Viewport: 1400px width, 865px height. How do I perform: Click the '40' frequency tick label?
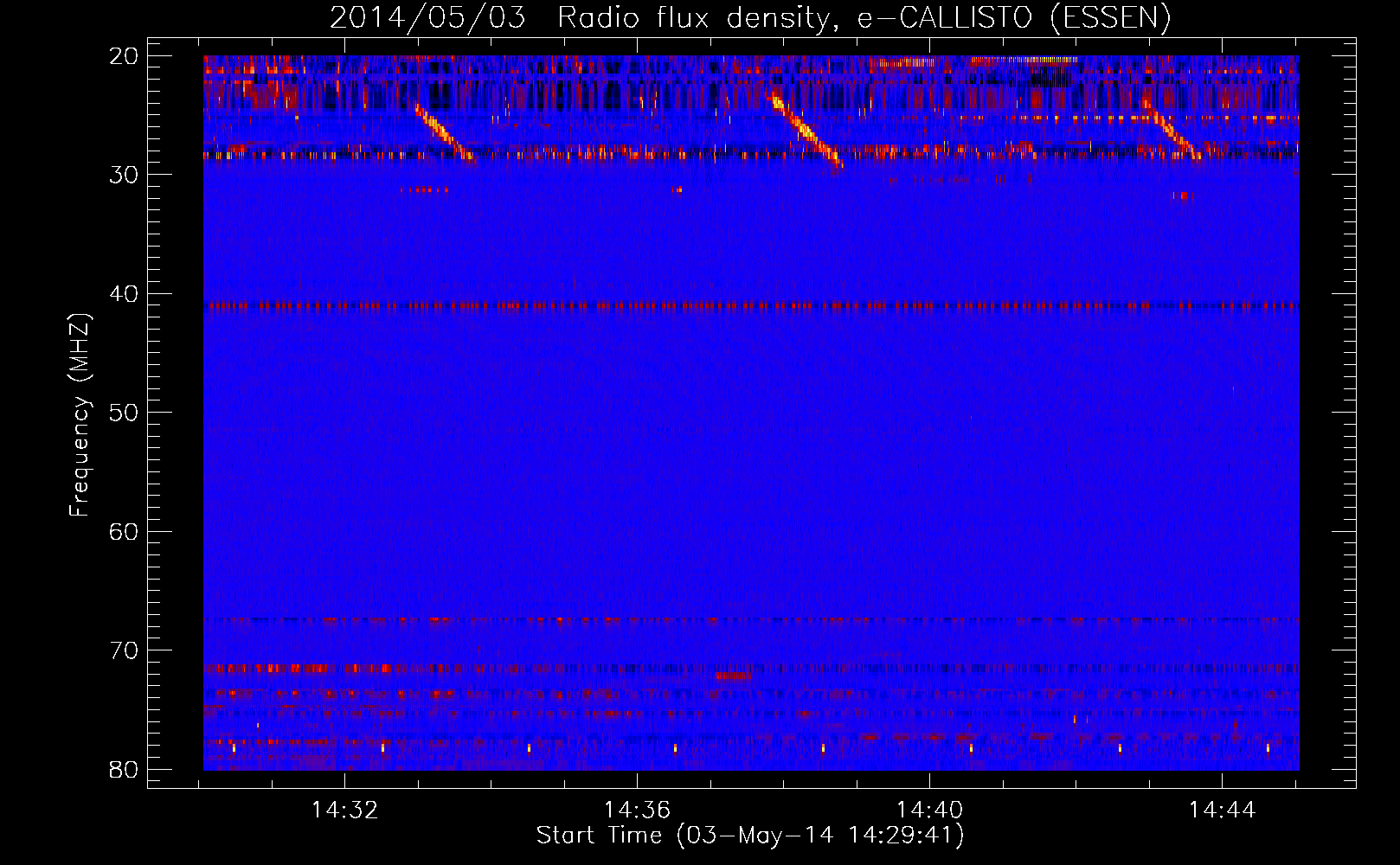click(125, 294)
